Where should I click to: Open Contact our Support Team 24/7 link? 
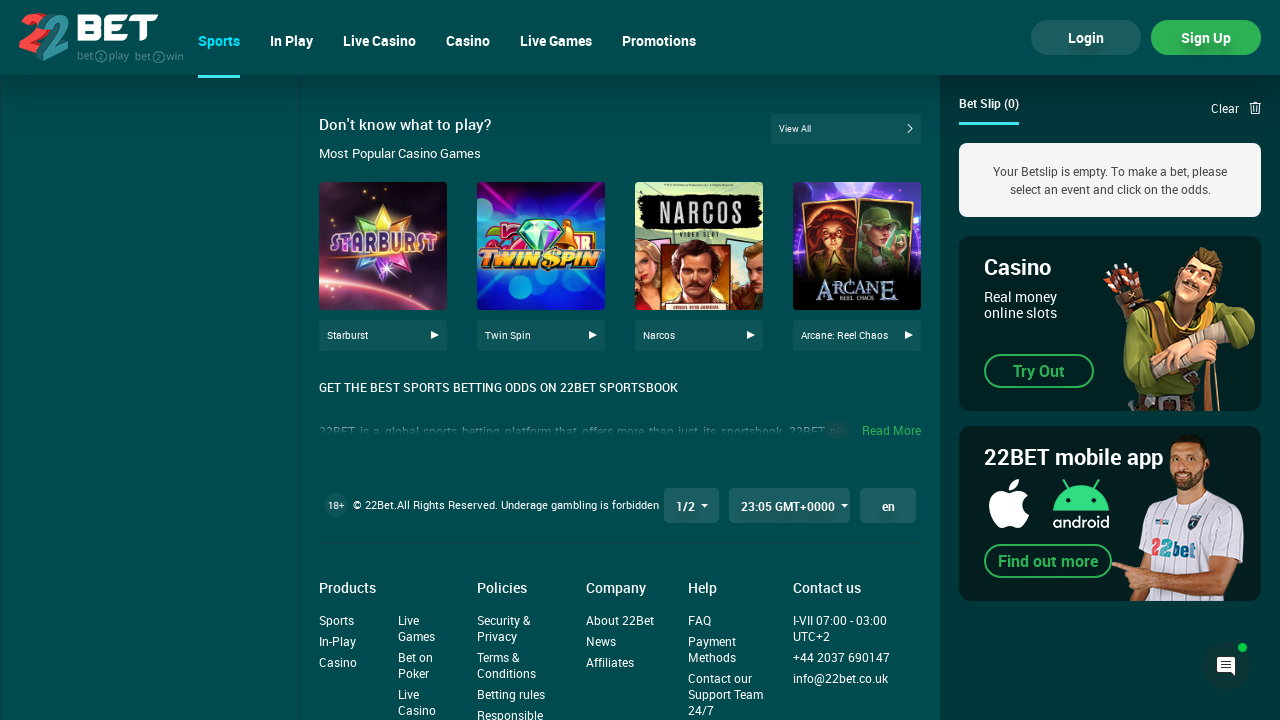(726, 695)
